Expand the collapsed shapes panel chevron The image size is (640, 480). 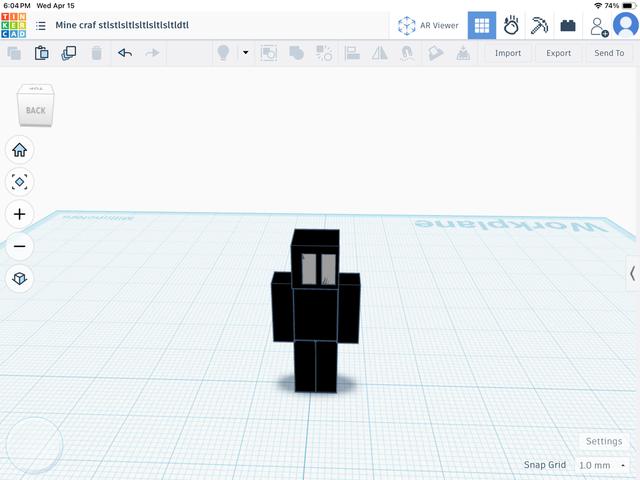point(632,273)
